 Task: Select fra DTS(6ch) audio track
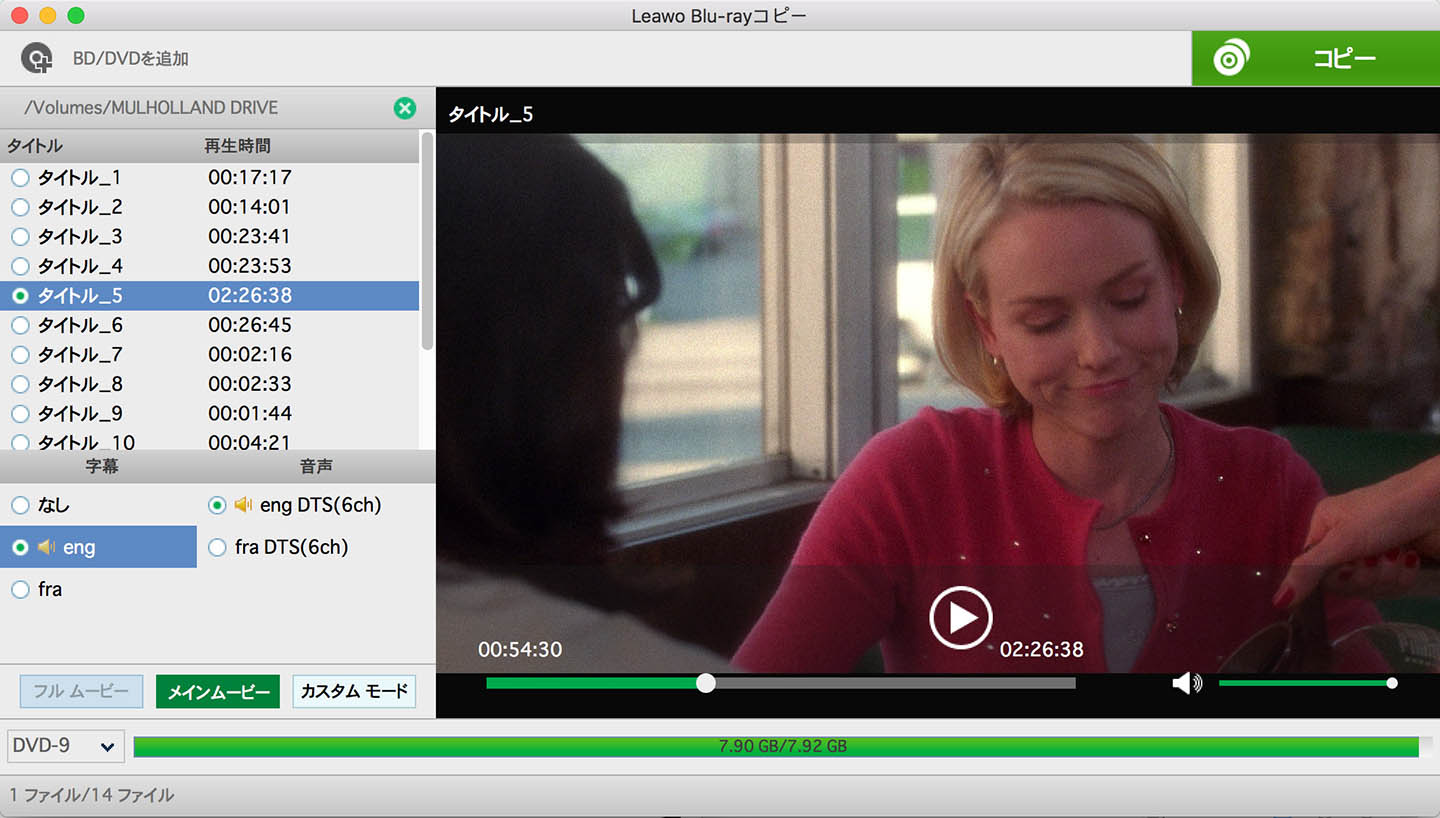click(217, 548)
